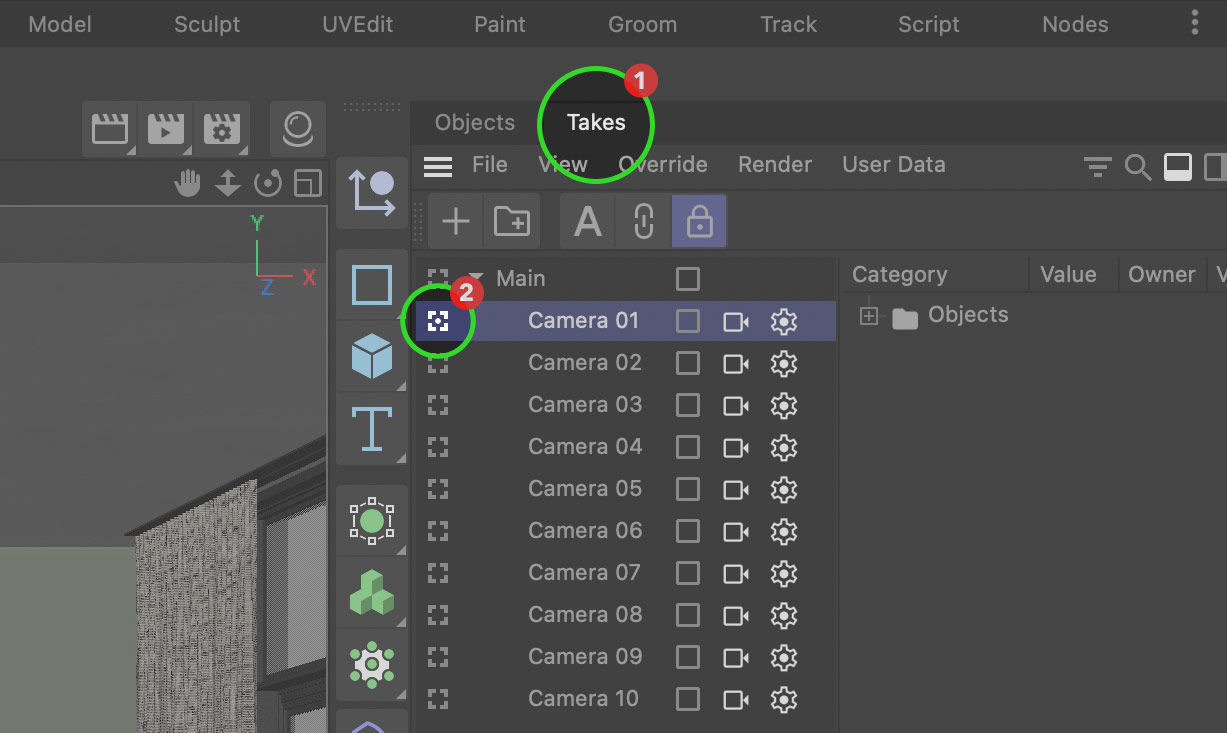The height and width of the screenshot is (733, 1227).
Task: Select the Camera 07 take
Action: coord(584,573)
